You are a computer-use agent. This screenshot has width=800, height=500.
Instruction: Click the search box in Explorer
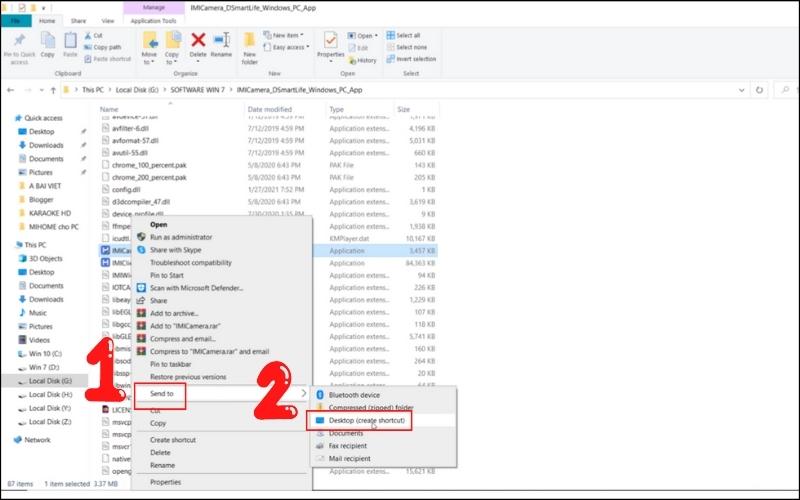787,90
